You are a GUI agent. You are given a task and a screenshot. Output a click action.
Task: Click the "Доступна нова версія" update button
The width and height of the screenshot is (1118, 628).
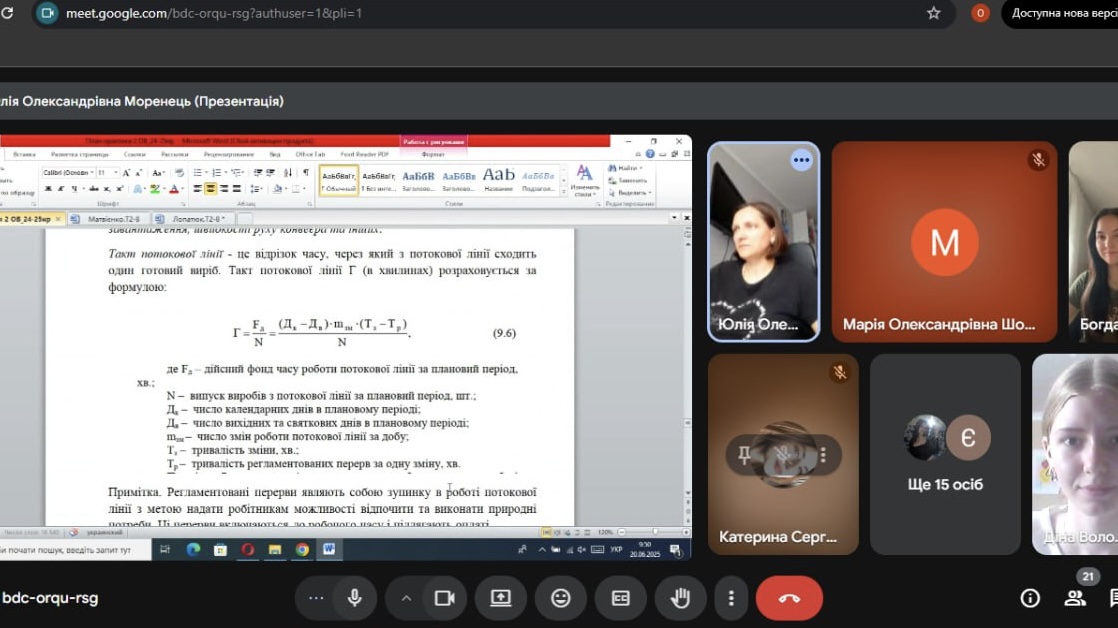1062,13
